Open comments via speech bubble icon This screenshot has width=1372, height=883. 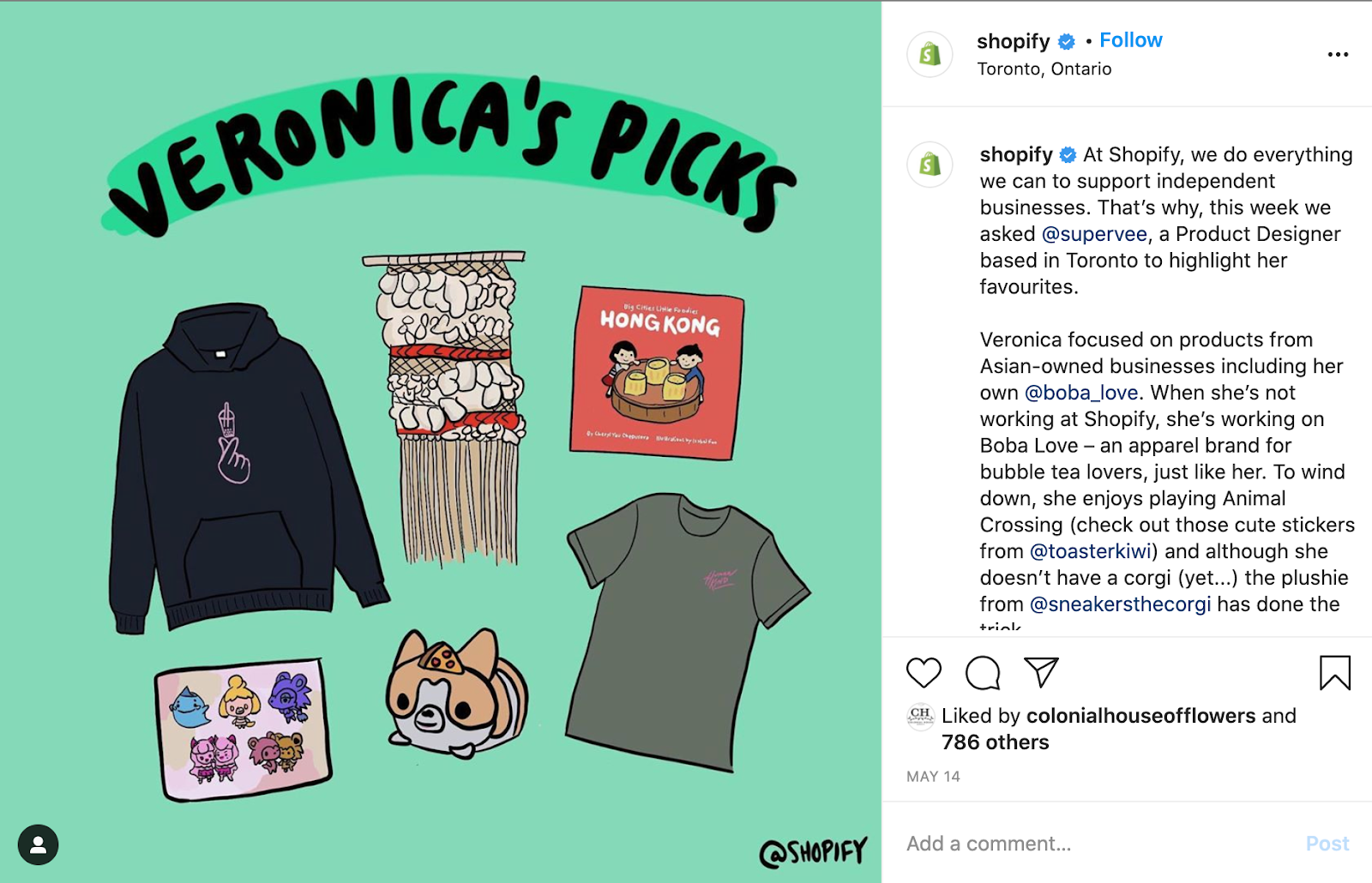tap(983, 673)
